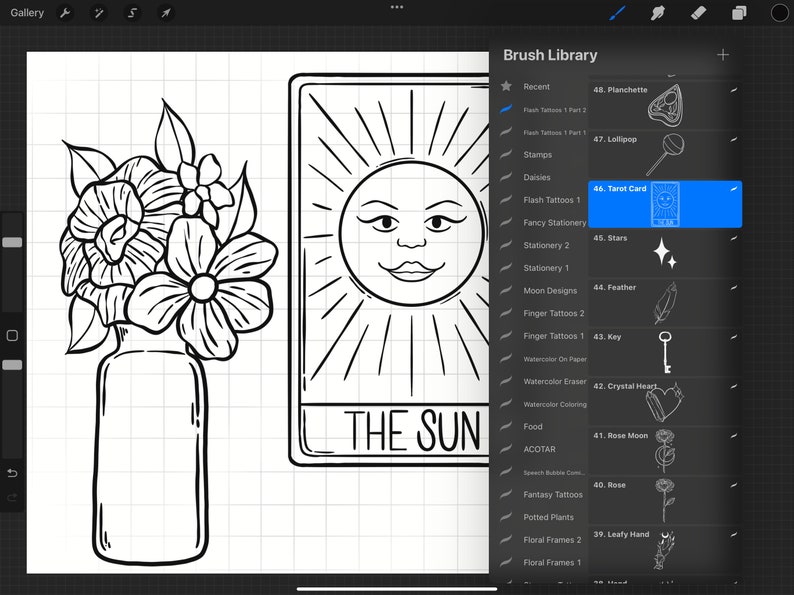Choose the 44. Feather brush
The width and height of the screenshot is (794, 595).
click(665, 302)
